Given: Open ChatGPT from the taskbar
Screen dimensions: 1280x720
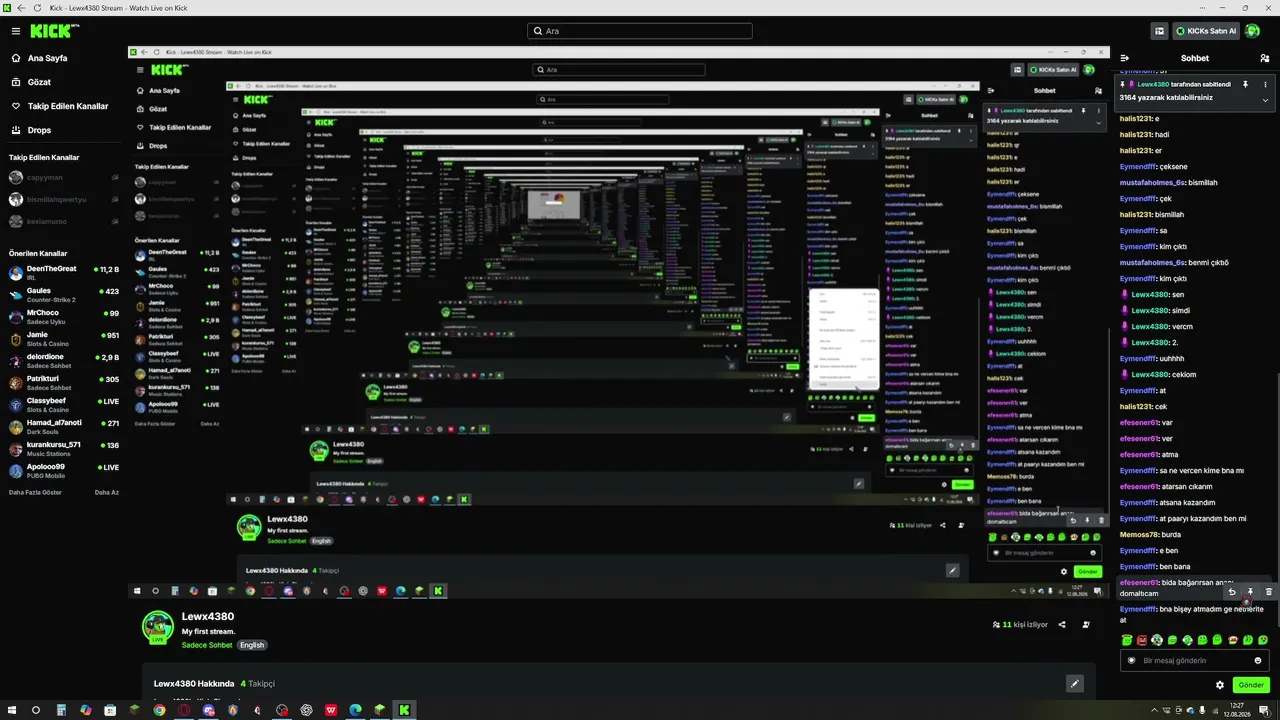Looking at the screenshot, I should [306, 710].
